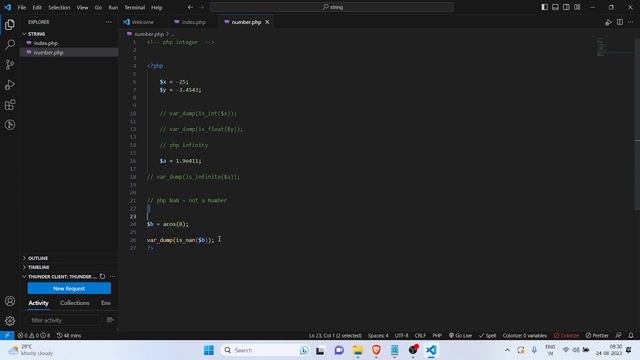
Task: Open the remote window indicator in status bar
Action: (x=7, y=336)
